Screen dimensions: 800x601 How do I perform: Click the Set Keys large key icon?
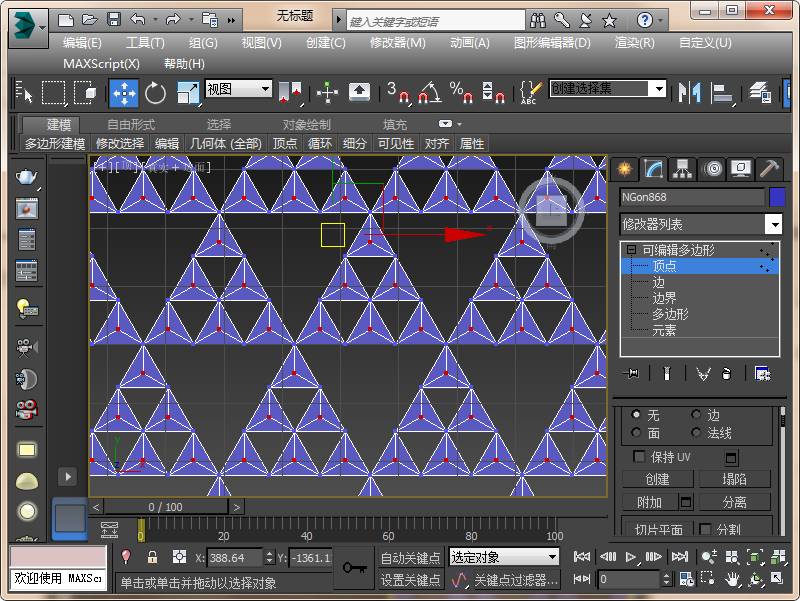click(x=355, y=568)
